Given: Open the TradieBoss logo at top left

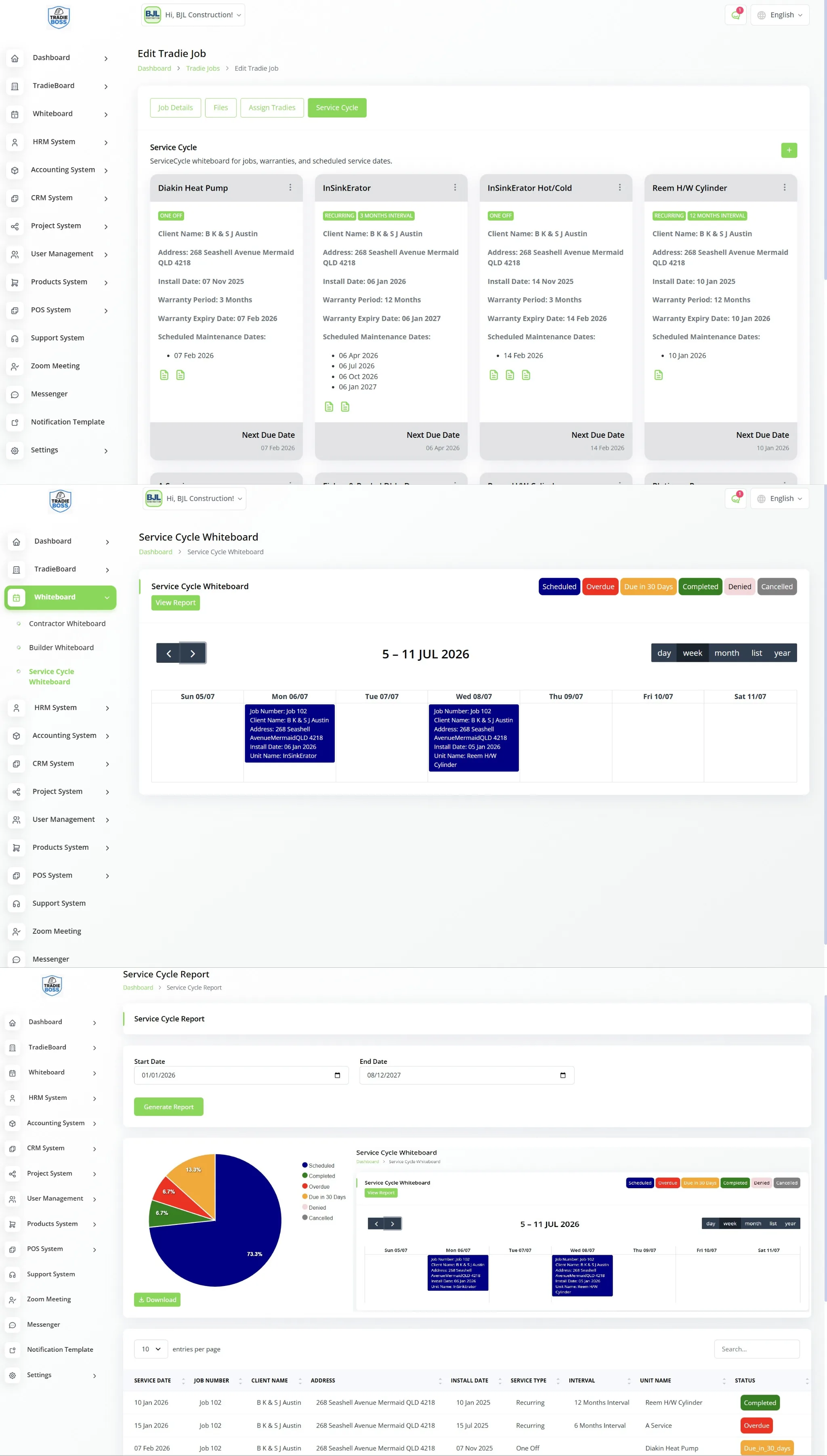Looking at the screenshot, I should click(59, 17).
